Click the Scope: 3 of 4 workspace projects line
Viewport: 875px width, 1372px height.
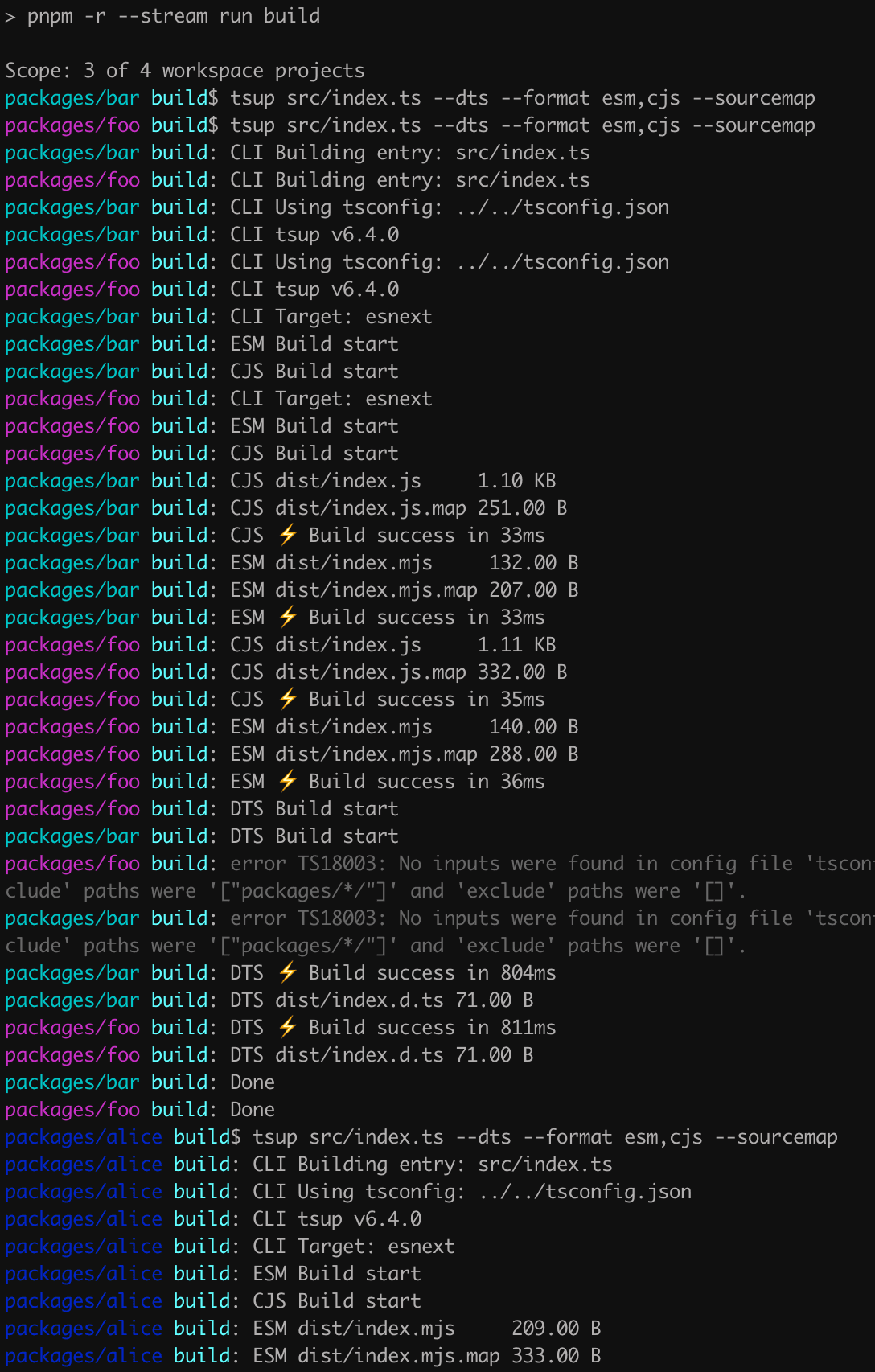click(x=185, y=71)
